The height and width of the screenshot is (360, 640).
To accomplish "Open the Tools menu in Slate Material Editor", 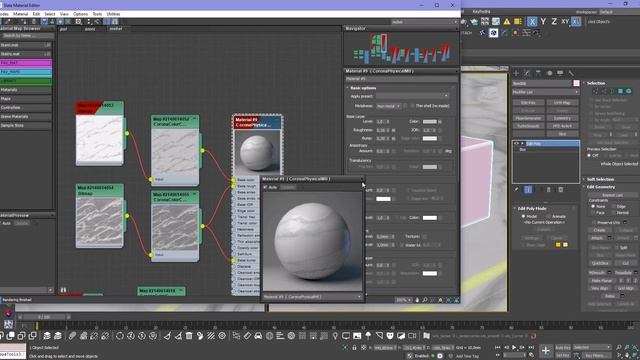I will 97,14.
